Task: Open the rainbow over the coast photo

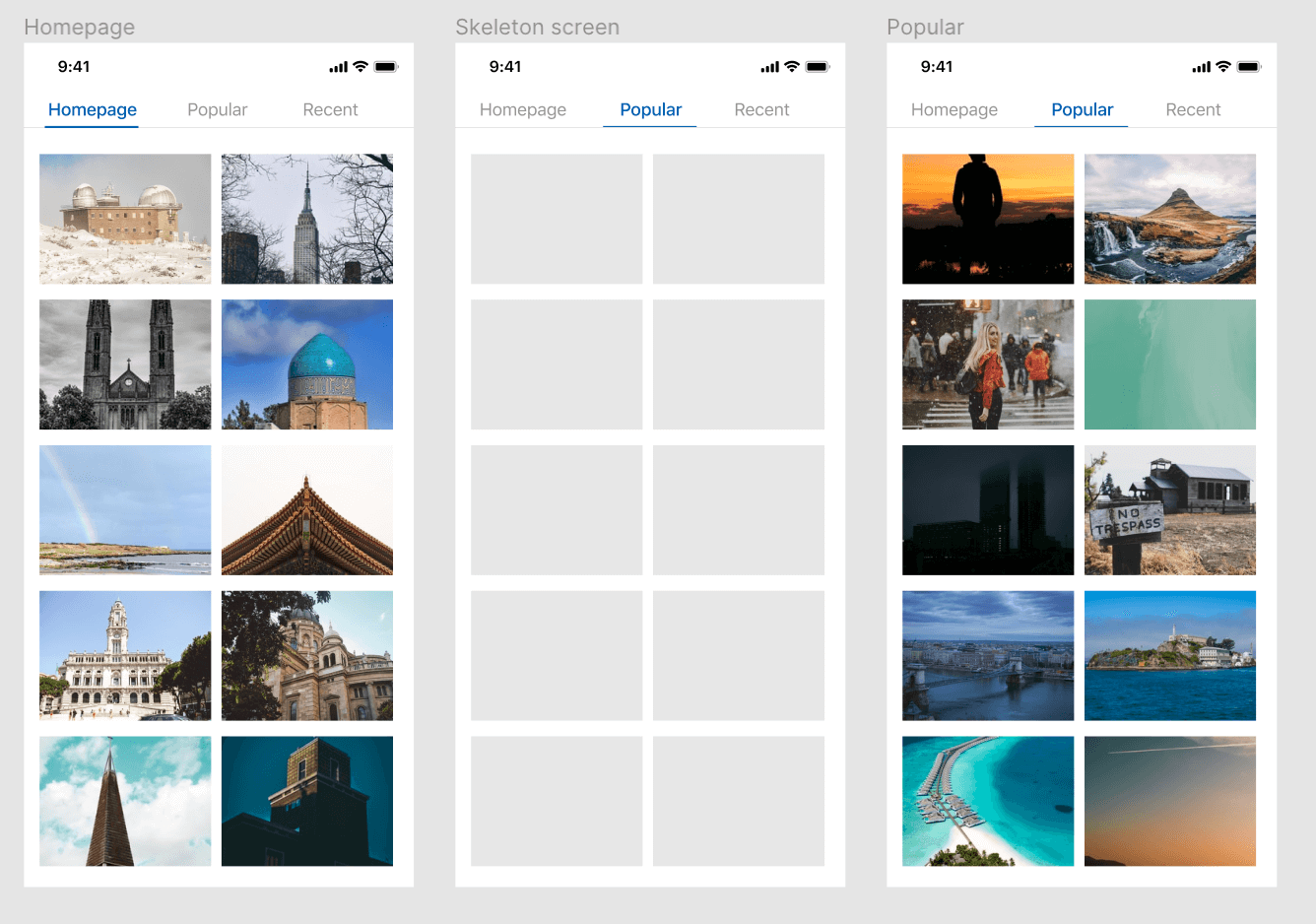Action: click(x=125, y=510)
